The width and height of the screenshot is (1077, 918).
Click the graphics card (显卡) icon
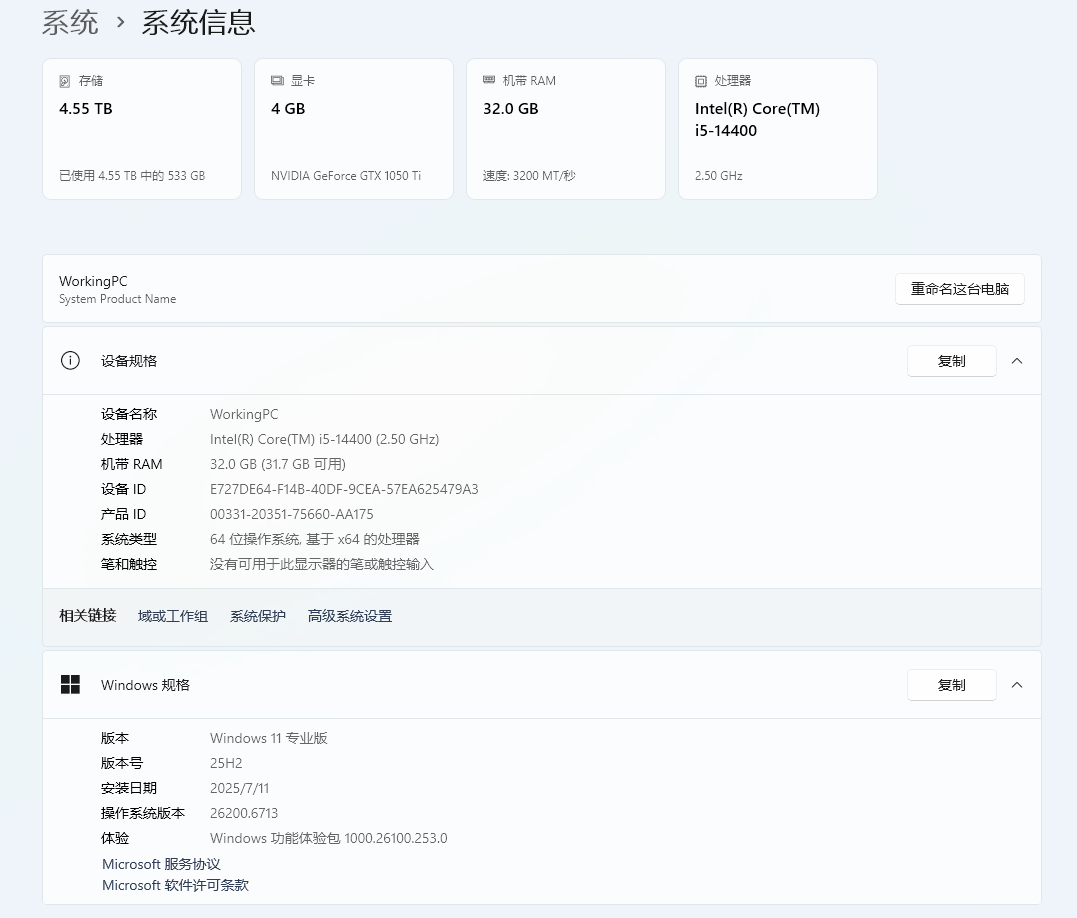point(275,80)
